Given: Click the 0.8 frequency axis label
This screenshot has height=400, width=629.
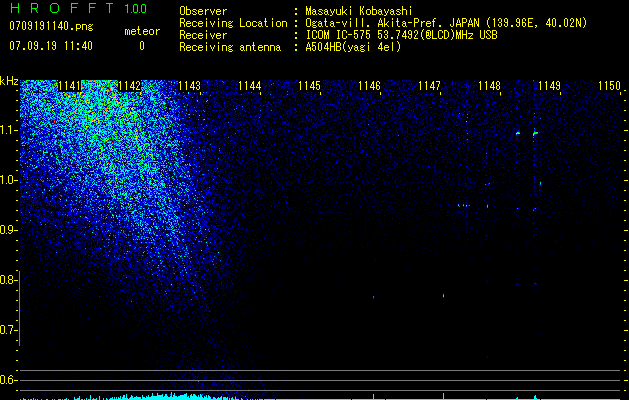Looking at the screenshot, I should (x=9, y=280).
